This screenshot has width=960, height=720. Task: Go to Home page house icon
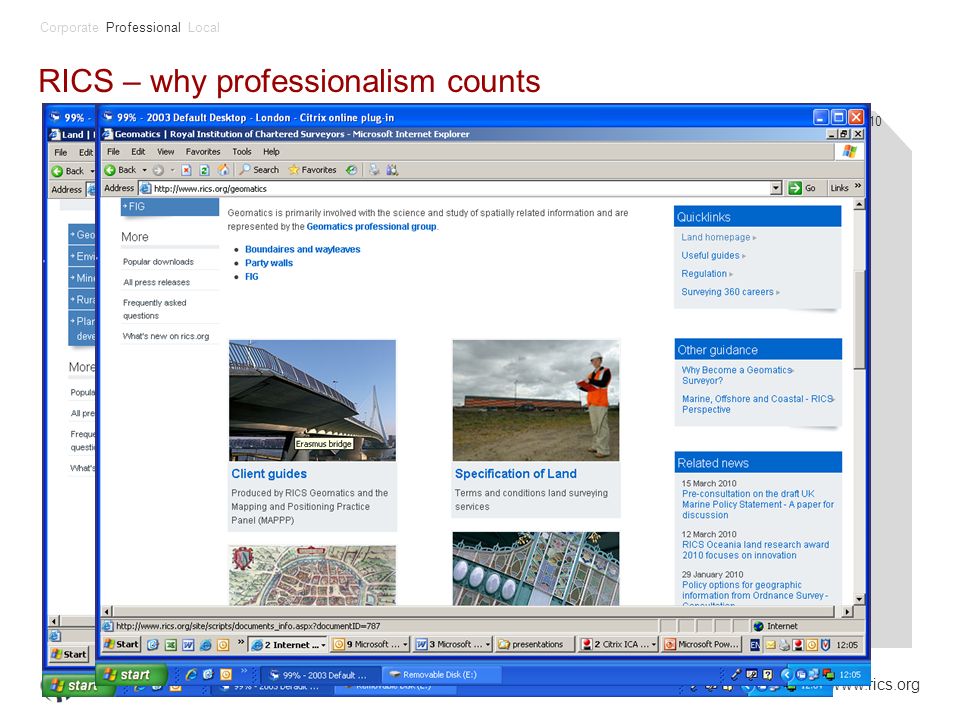tap(224, 170)
